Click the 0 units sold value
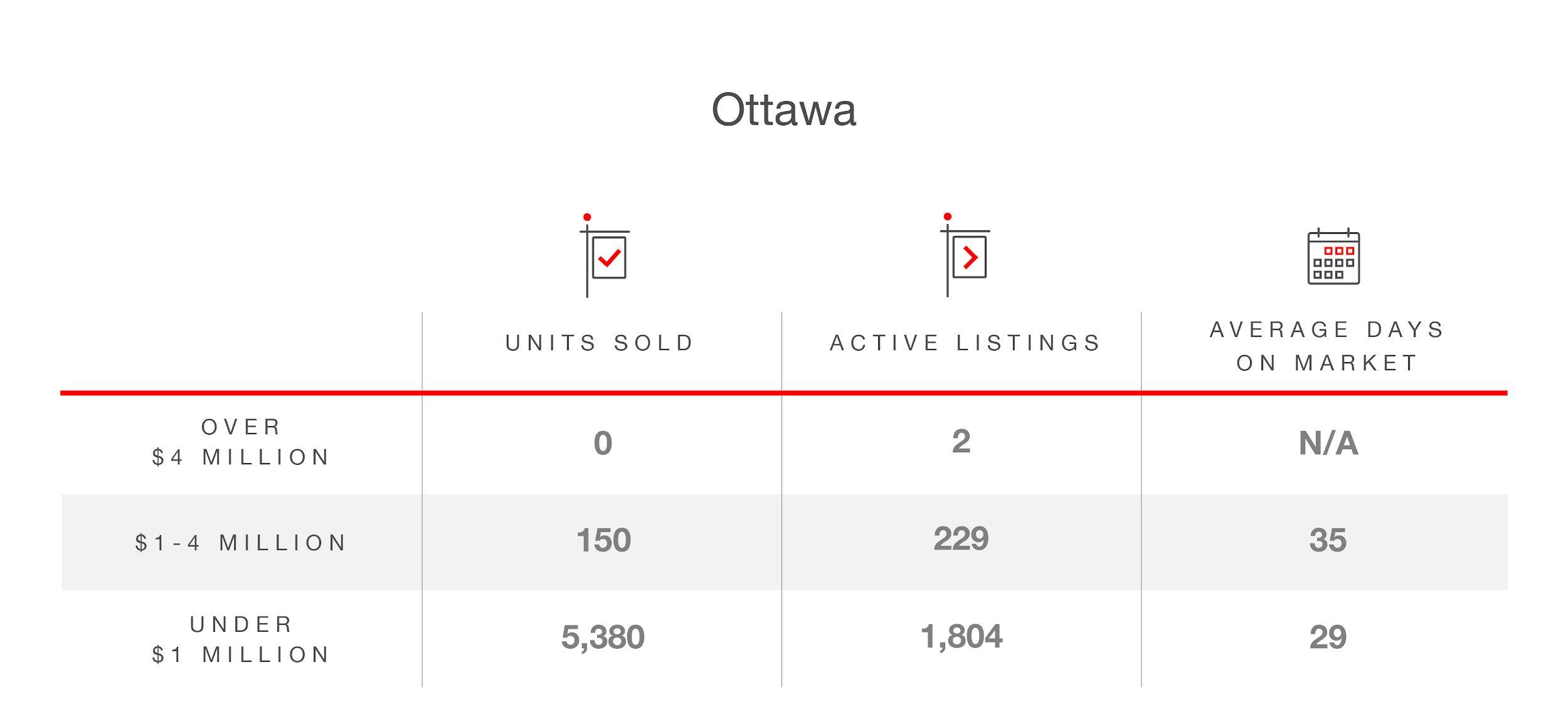Screen dimensions: 1568x724 point(603,444)
